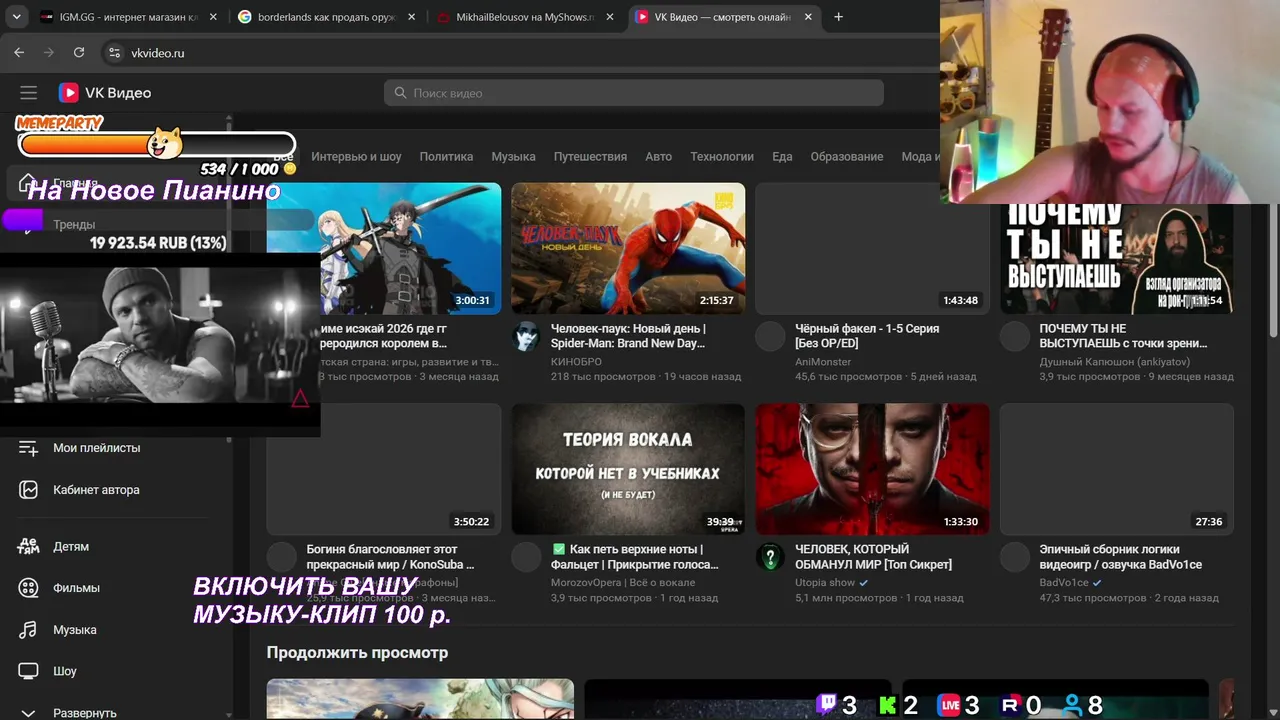Click the 218 тыс просмотров view count
The image size is (1280, 720).
point(603,377)
